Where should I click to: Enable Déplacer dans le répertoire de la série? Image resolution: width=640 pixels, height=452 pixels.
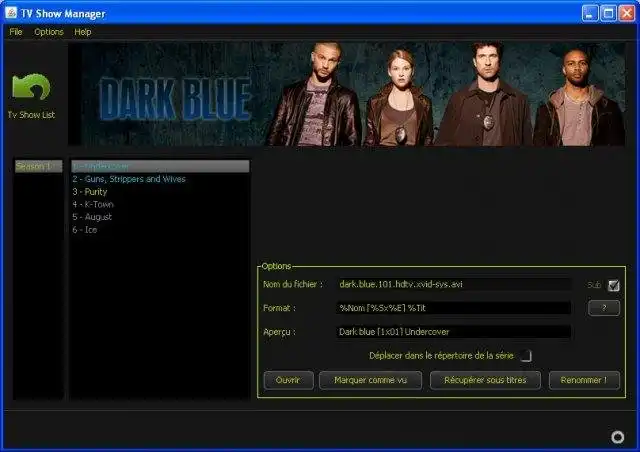pyautogui.click(x=526, y=356)
